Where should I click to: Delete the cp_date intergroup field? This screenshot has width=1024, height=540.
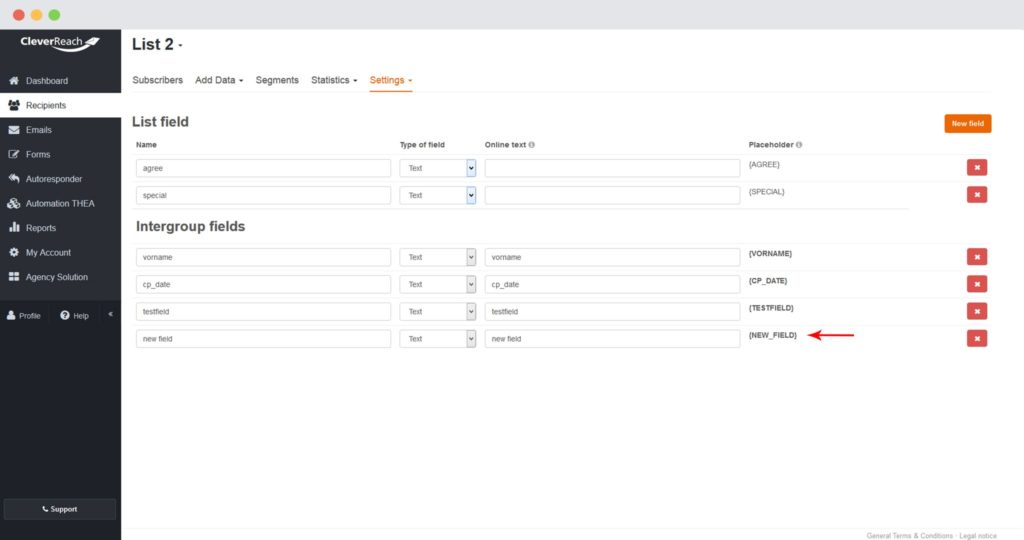point(977,284)
